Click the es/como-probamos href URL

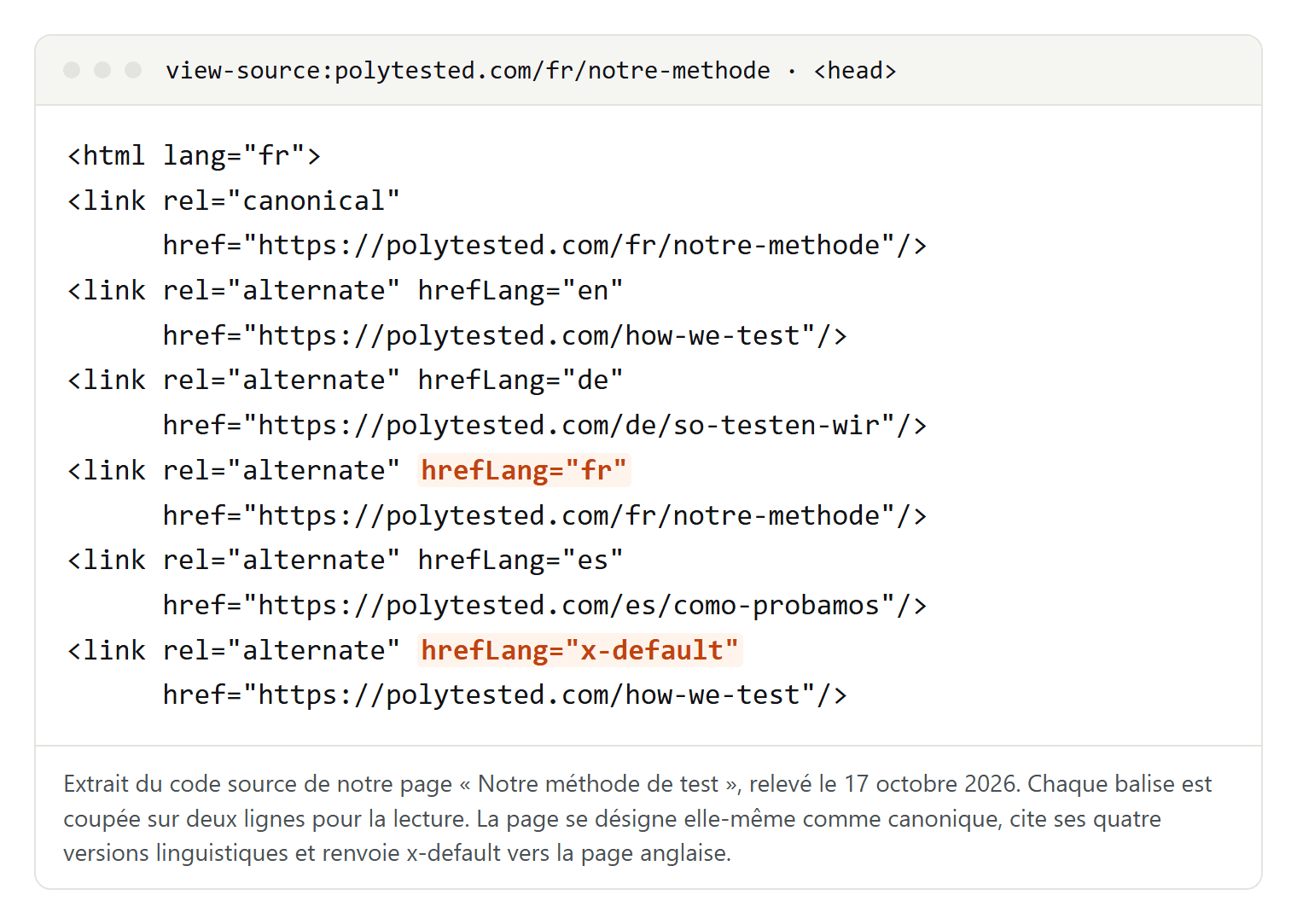click(544, 606)
